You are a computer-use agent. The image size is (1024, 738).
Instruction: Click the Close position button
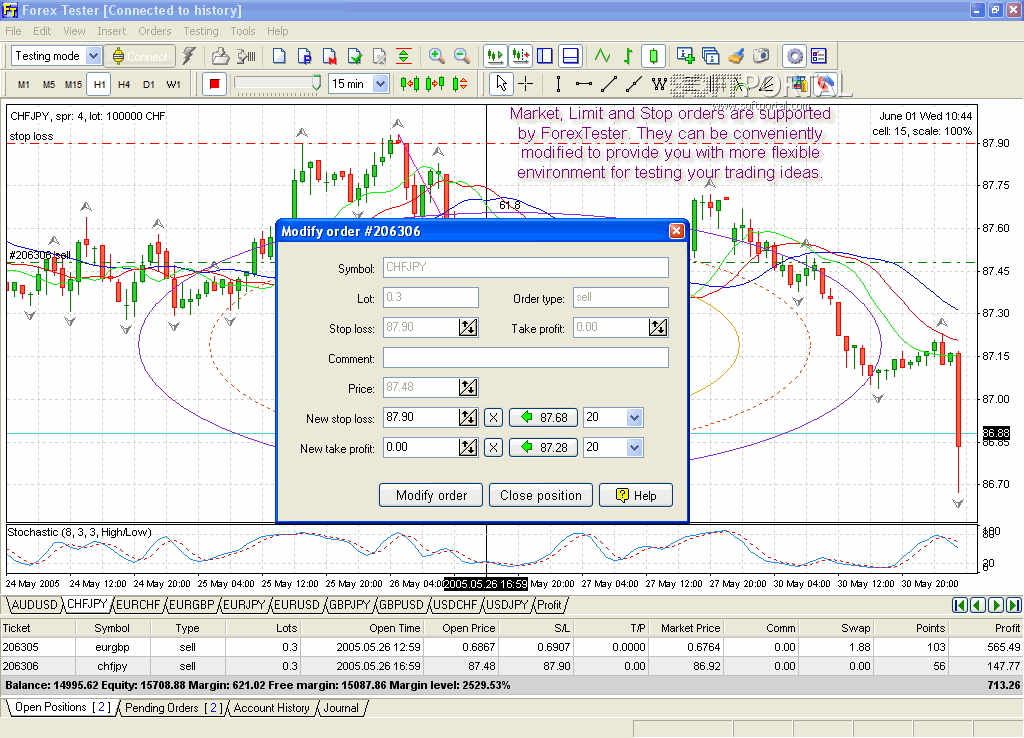pyautogui.click(x=541, y=495)
